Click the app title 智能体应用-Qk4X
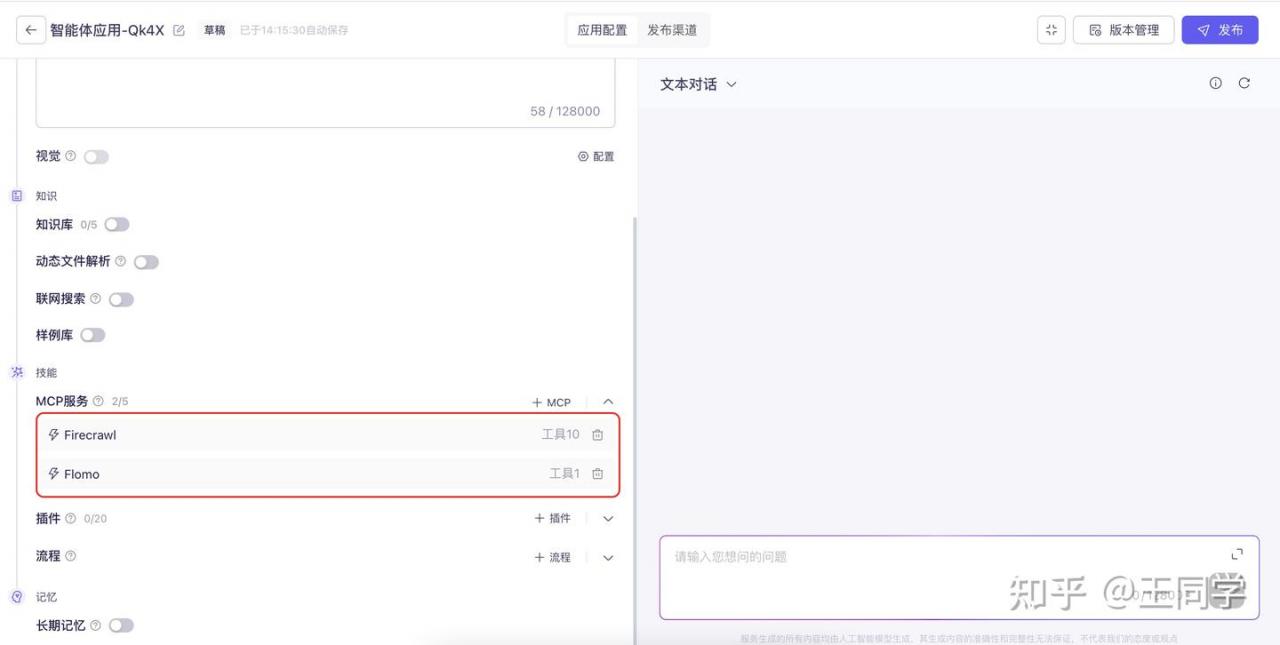 pyautogui.click(x=107, y=30)
